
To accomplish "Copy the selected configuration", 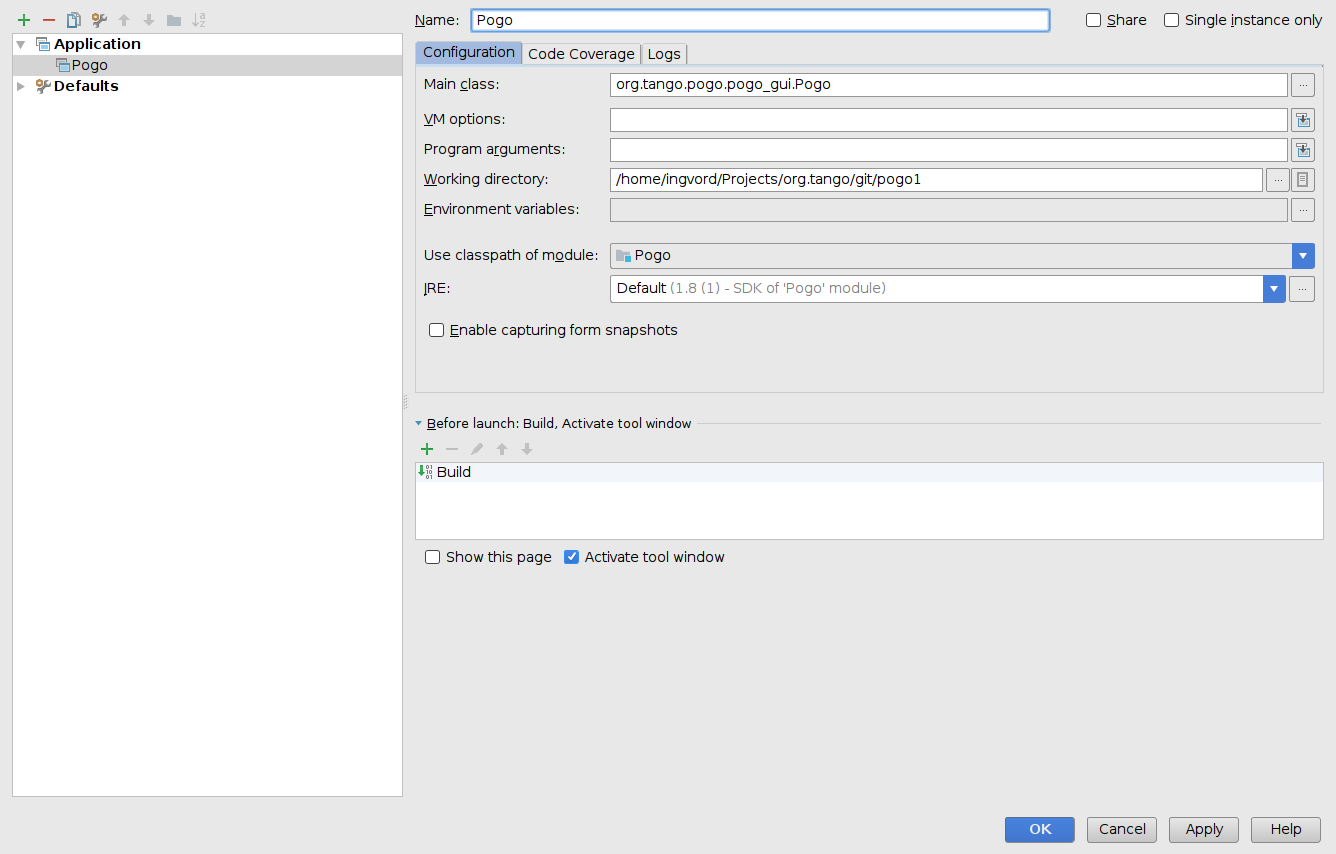I will 74,20.
